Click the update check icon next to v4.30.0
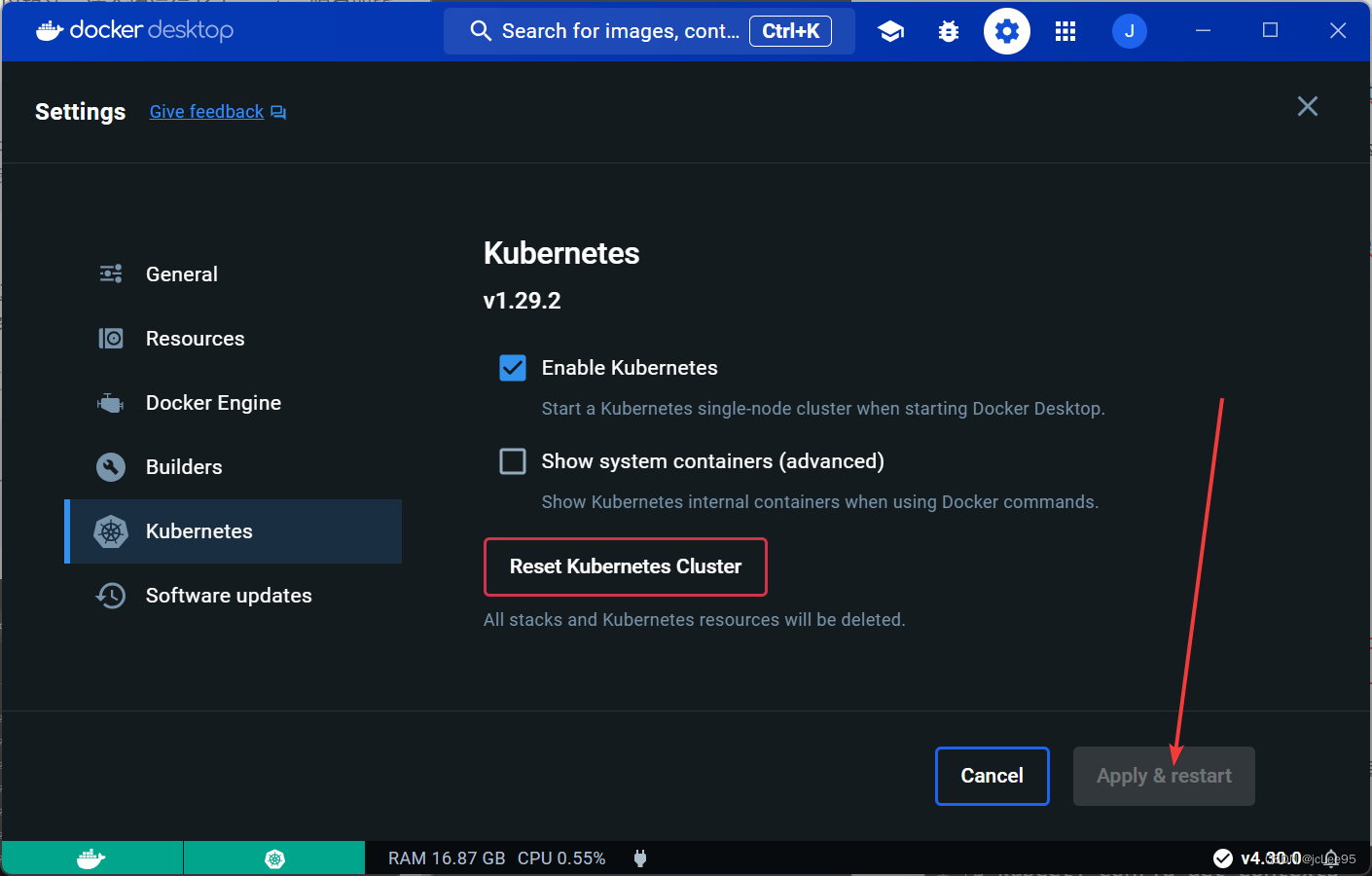The width and height of the screenshot is (1372, 876). pyautogui.click(x=1223, y=858)
